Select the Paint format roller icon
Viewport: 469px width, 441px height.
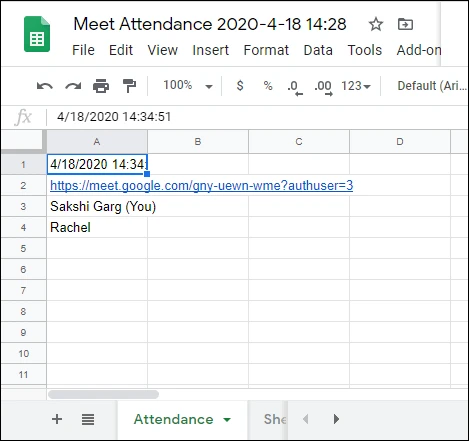point(129,86)
